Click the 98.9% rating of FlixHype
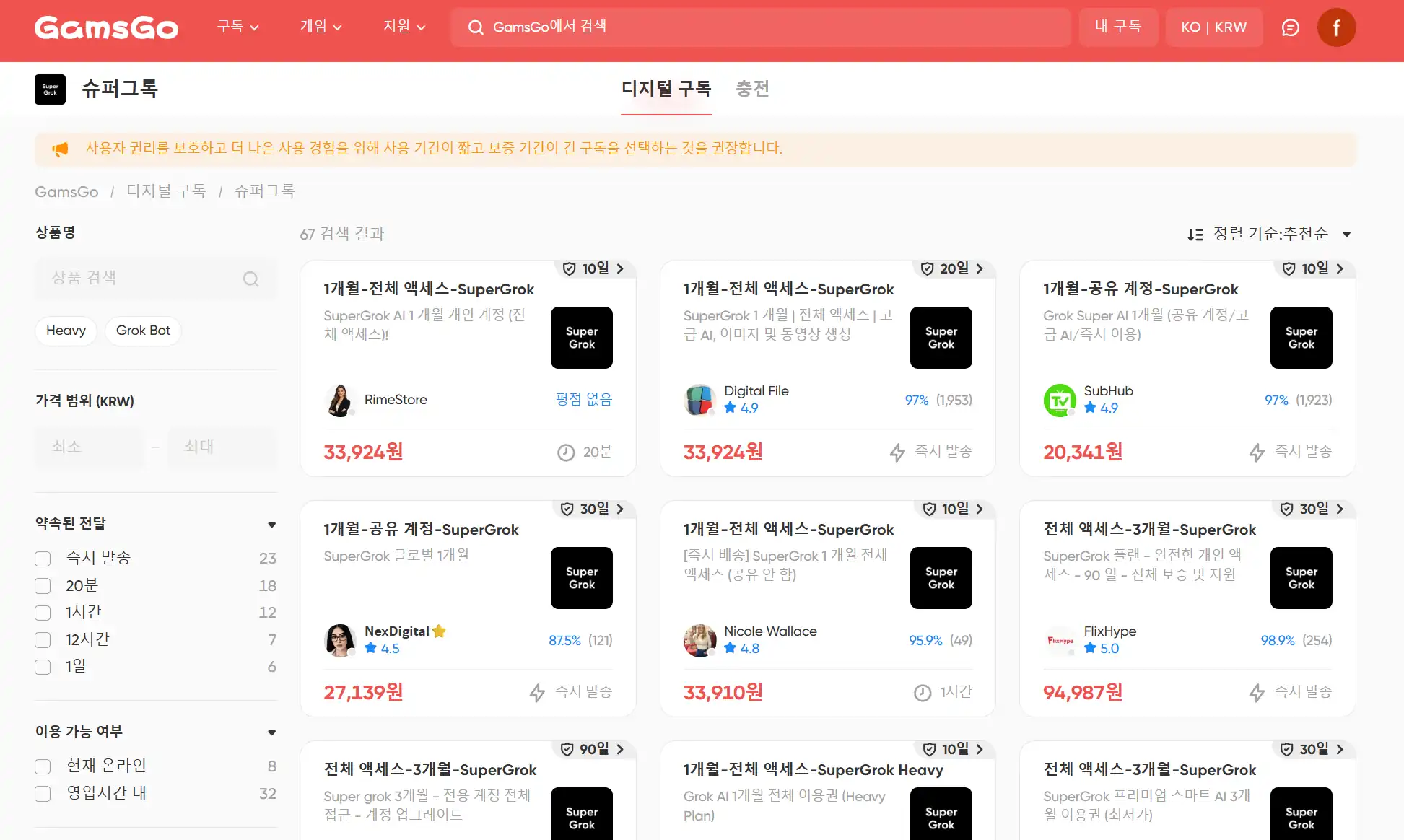The width and height of the screenshot is (1404, 840). [1277, 640]
